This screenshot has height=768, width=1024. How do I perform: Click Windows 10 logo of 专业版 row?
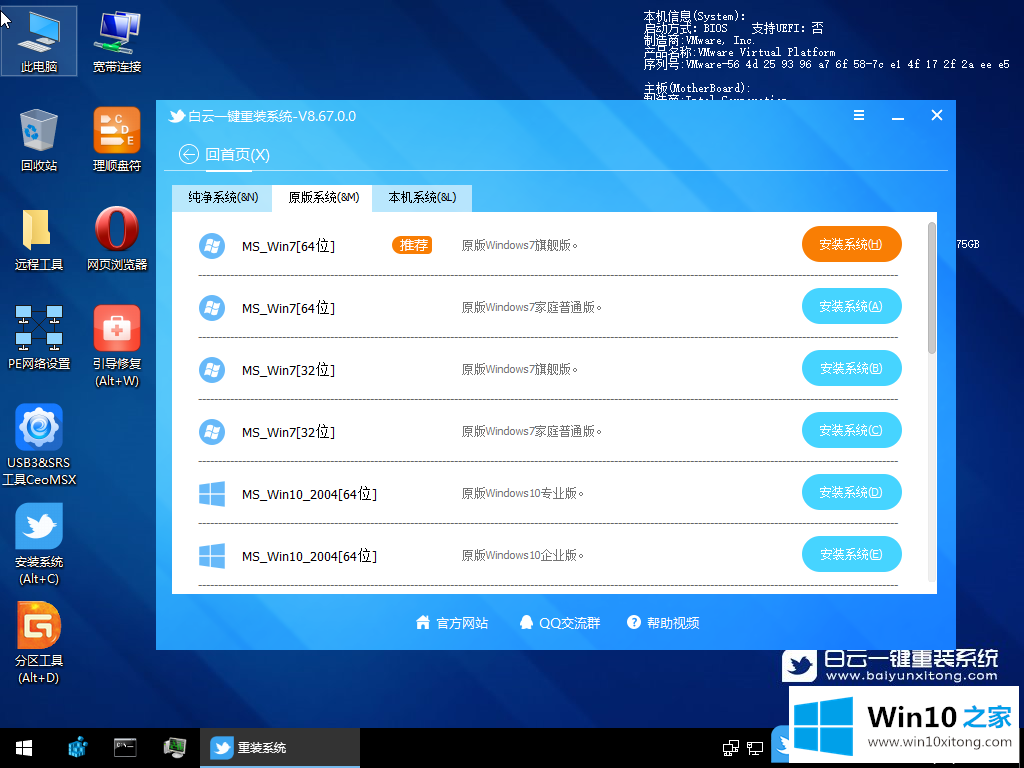[x=212, y=494]
